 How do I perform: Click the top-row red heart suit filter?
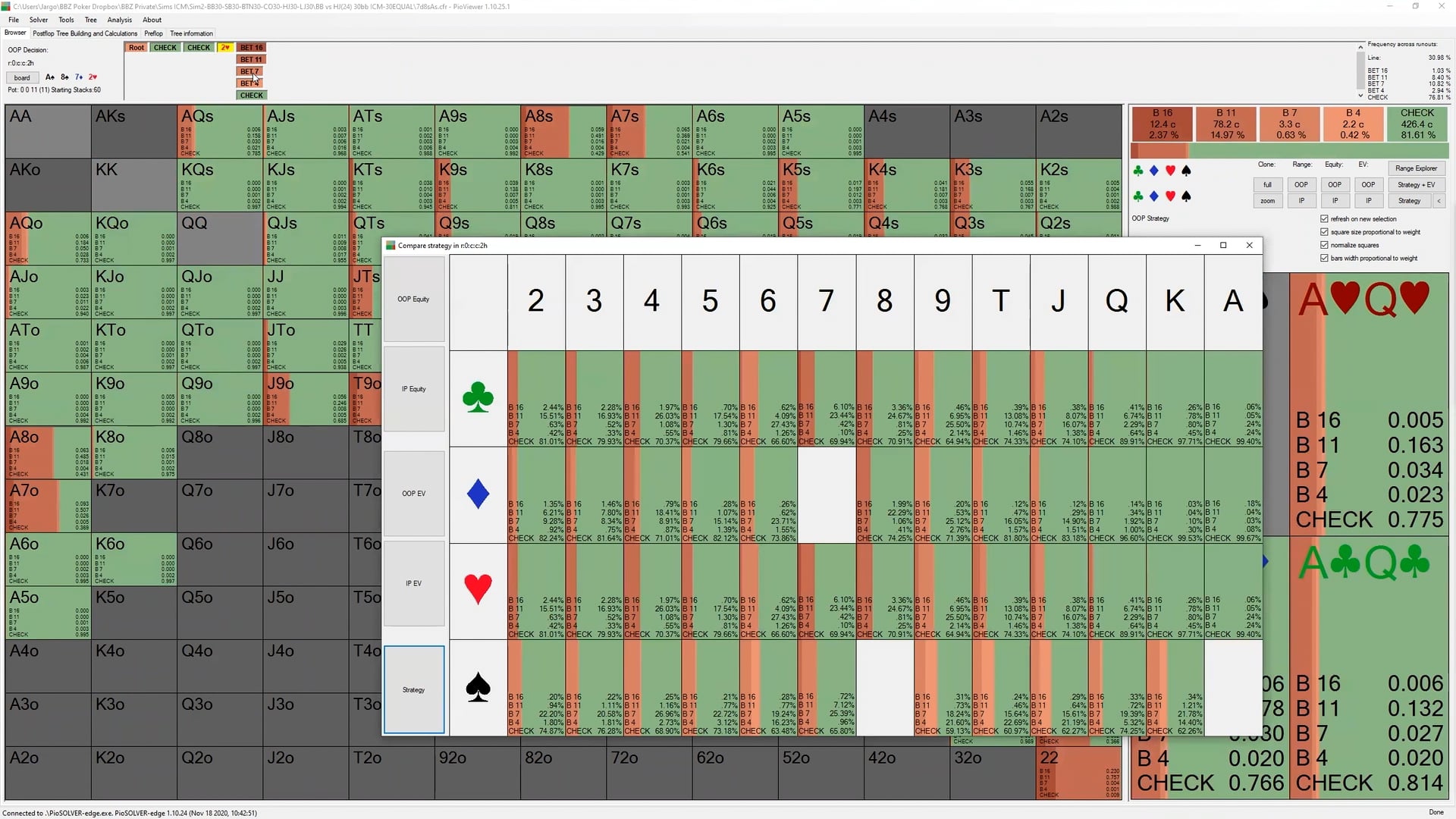pos(1170,171)
